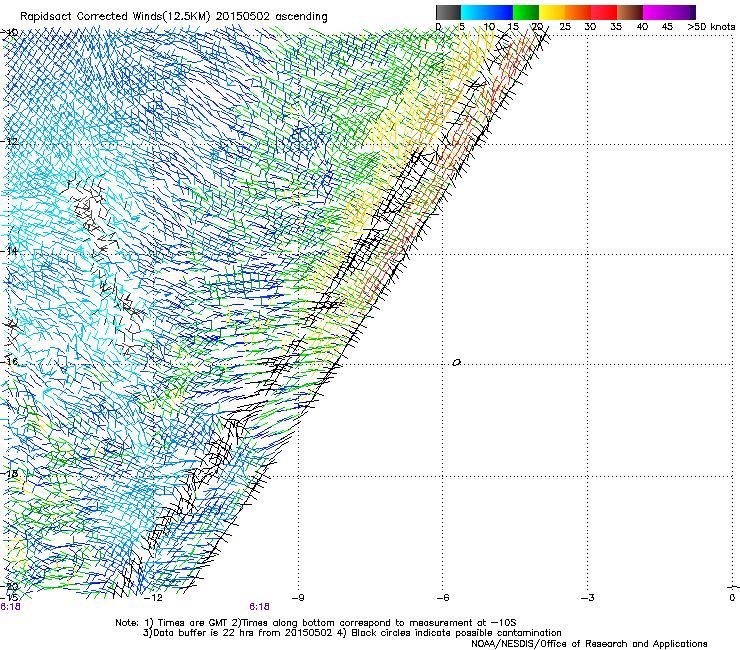
Task: Click the '40' legend scale label
Action: click(642, 27)
